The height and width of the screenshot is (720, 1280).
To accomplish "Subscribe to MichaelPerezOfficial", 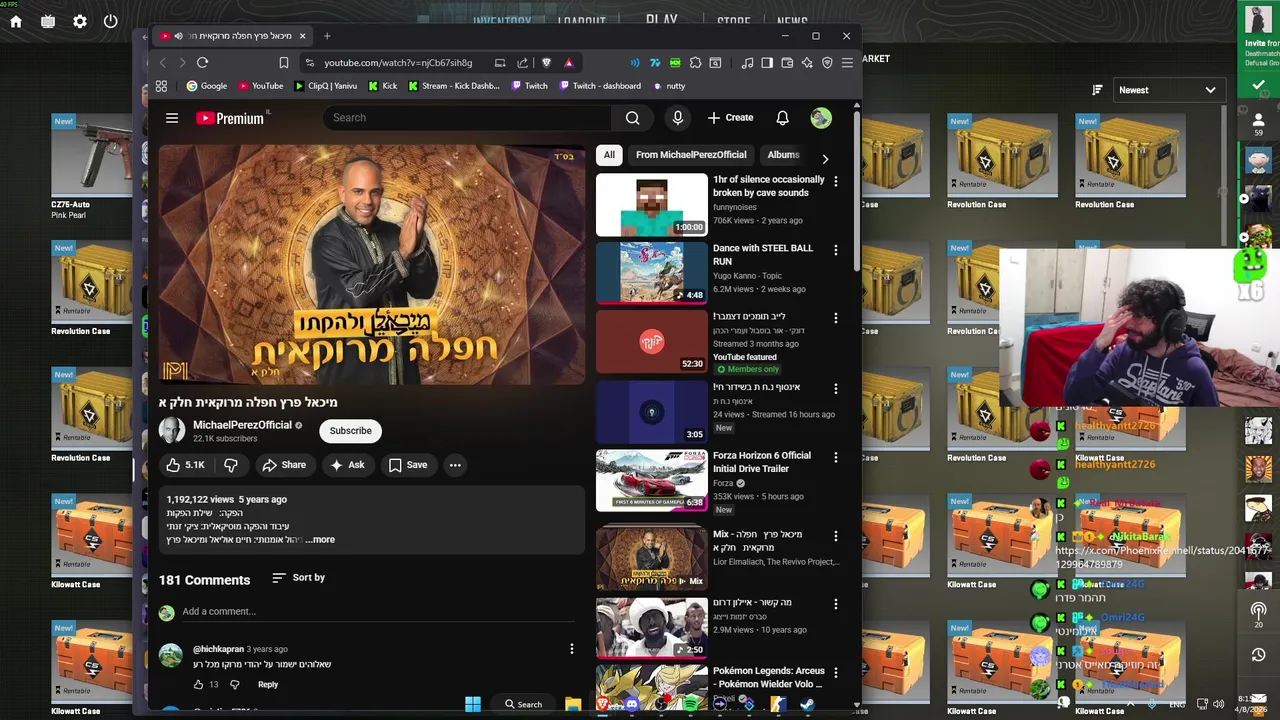I will pyautogui.click(x=351, y=431).
